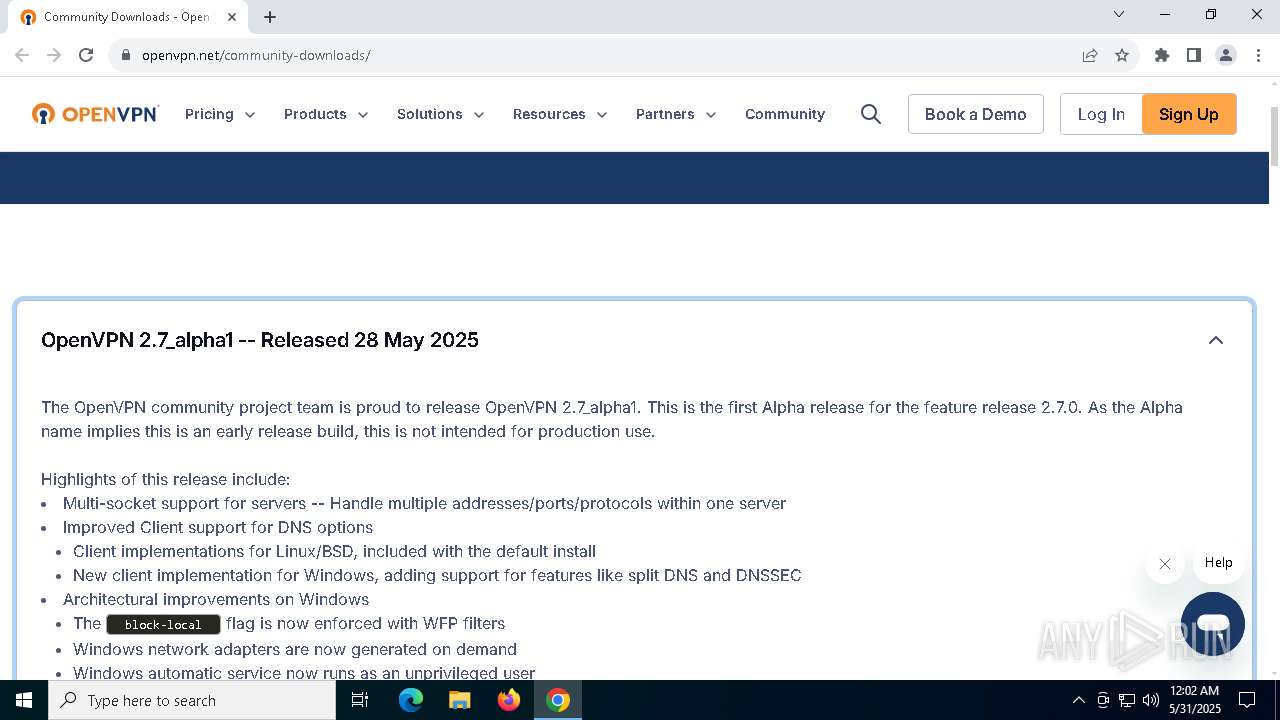Click the page vertical scrollbar thumb
The image size is (1280, 720).
(1274, 136)
